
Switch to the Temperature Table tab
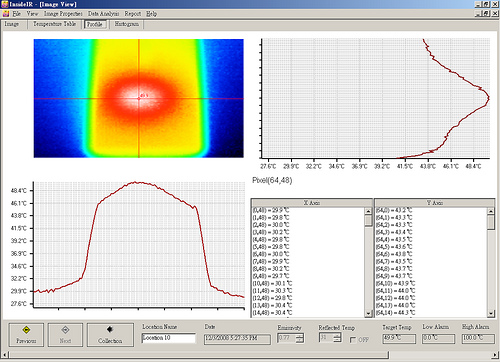(x=54, y=24)
